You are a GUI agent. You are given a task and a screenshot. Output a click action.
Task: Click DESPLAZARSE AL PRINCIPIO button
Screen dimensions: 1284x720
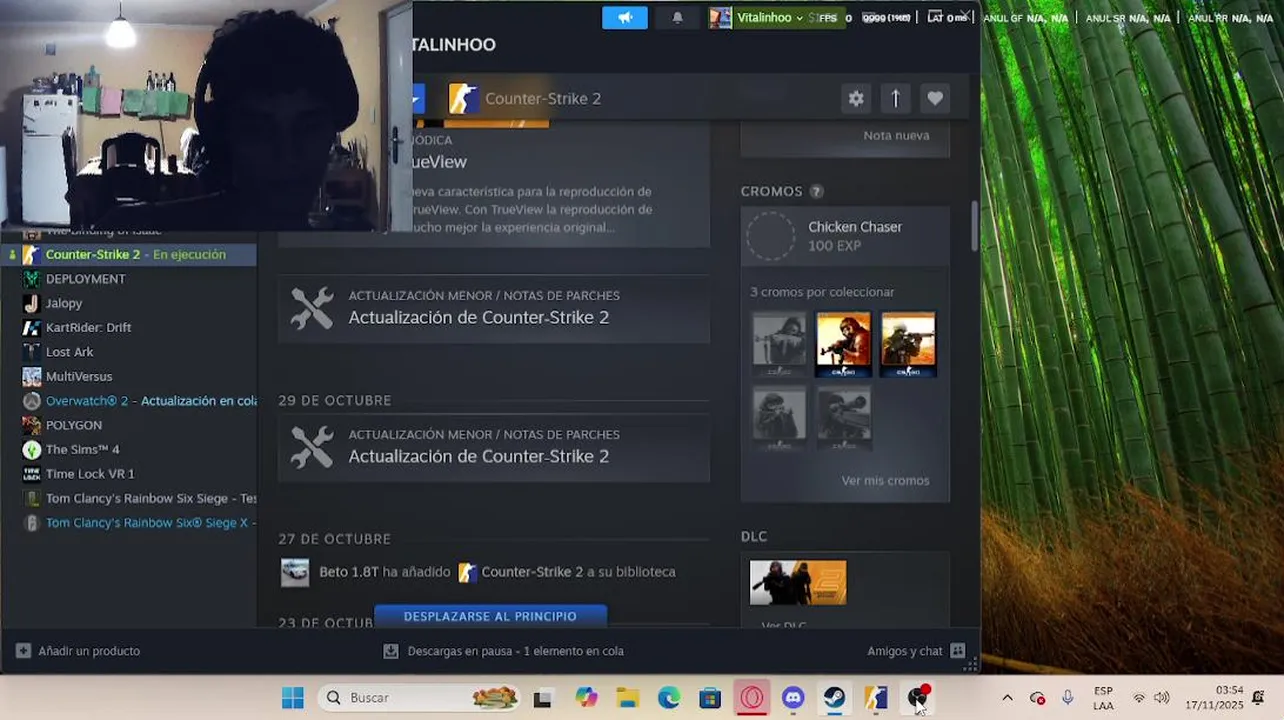click(x=490, y=616)
